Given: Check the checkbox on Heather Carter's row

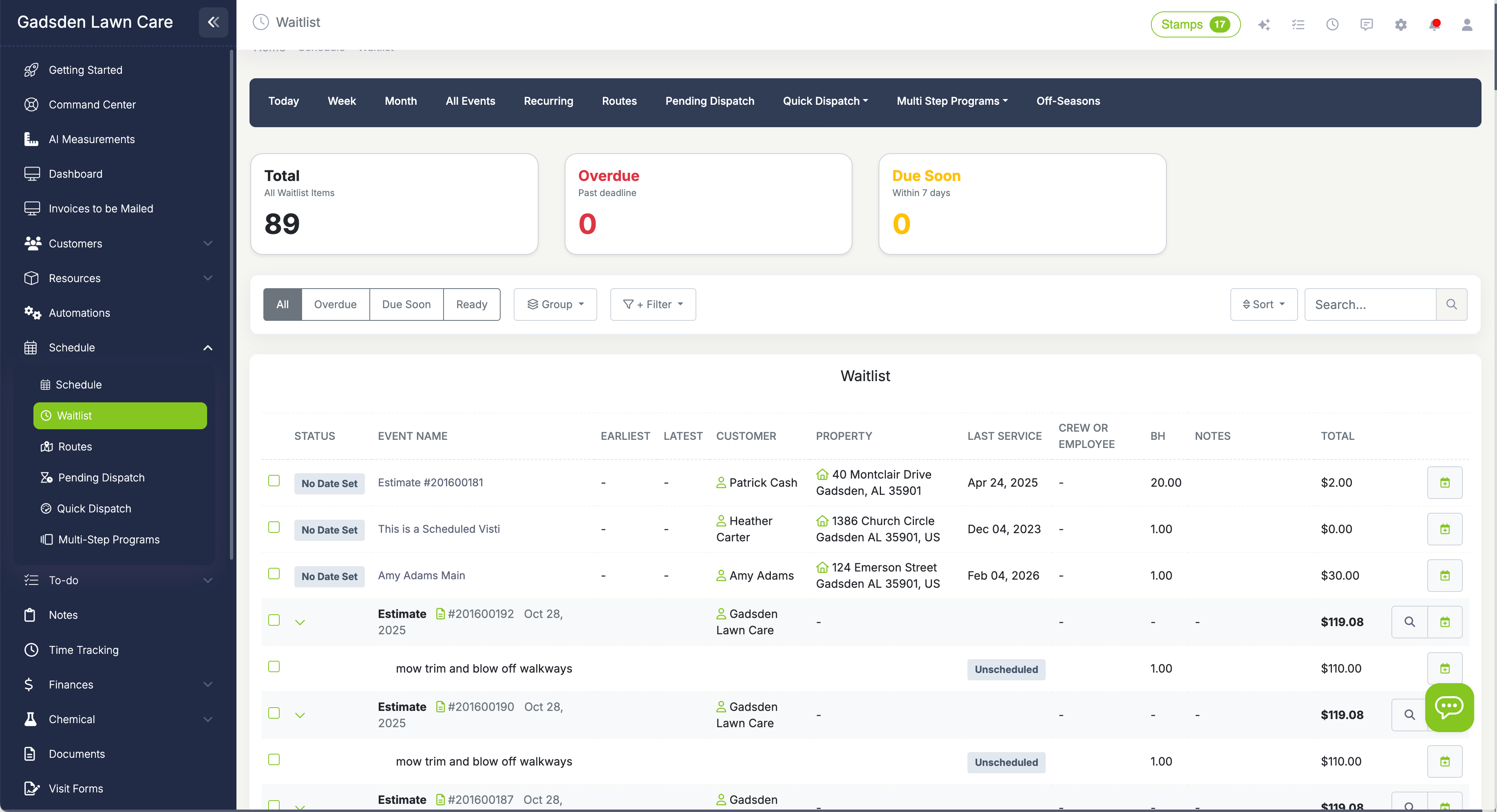Looking at the screenshot, I should click(x=274, y=527).
